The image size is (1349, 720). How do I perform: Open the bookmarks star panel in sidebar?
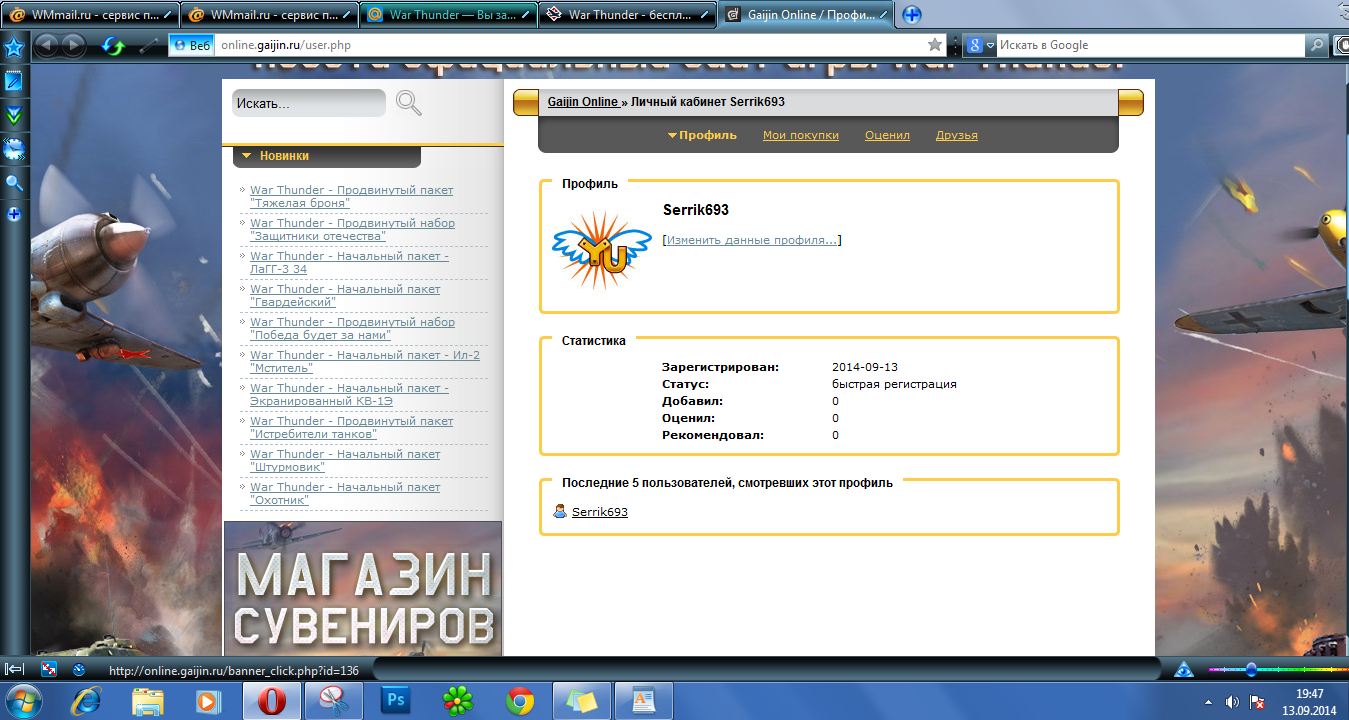(x=14, y=47)
